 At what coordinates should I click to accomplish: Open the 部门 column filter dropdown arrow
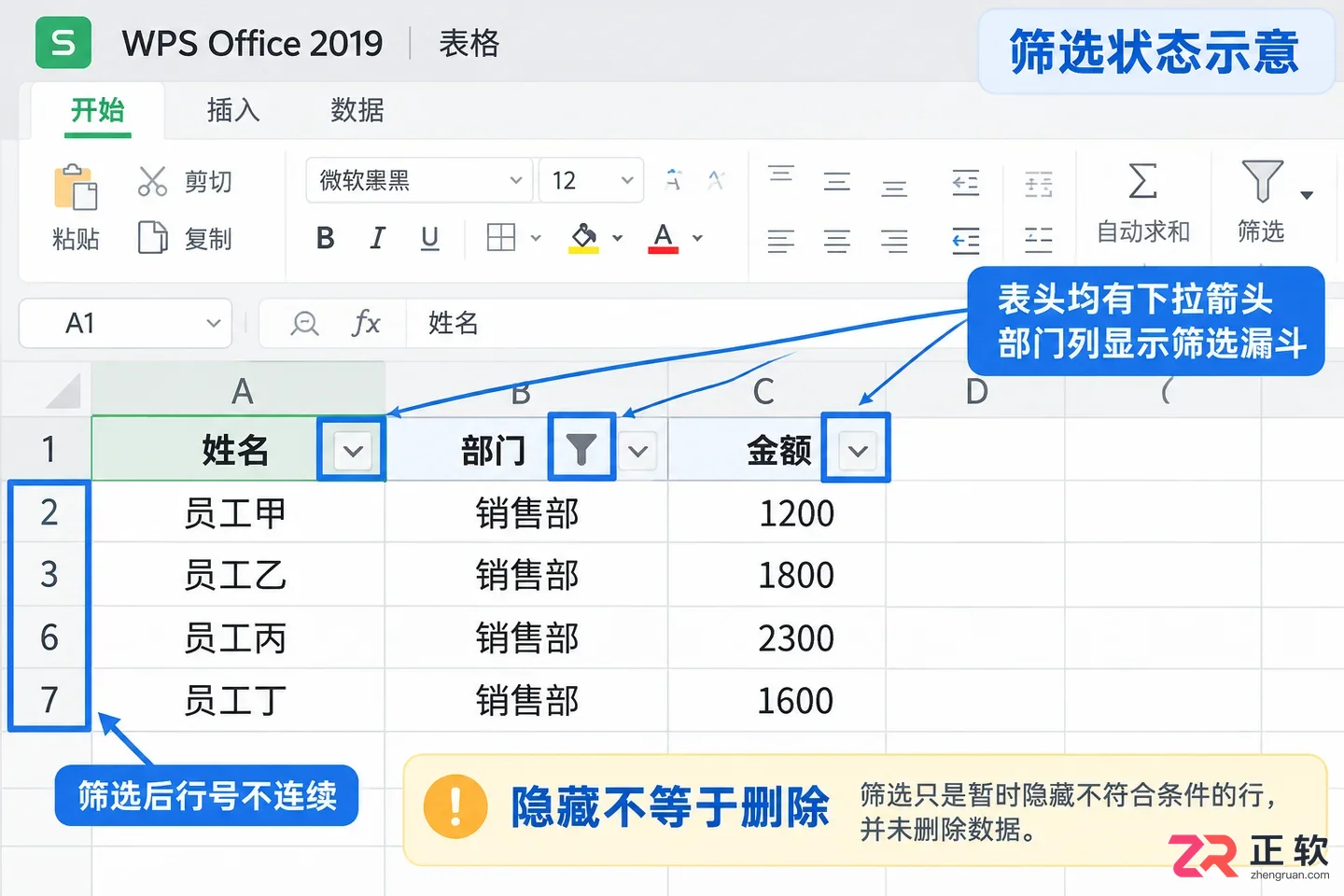point(638,452)
